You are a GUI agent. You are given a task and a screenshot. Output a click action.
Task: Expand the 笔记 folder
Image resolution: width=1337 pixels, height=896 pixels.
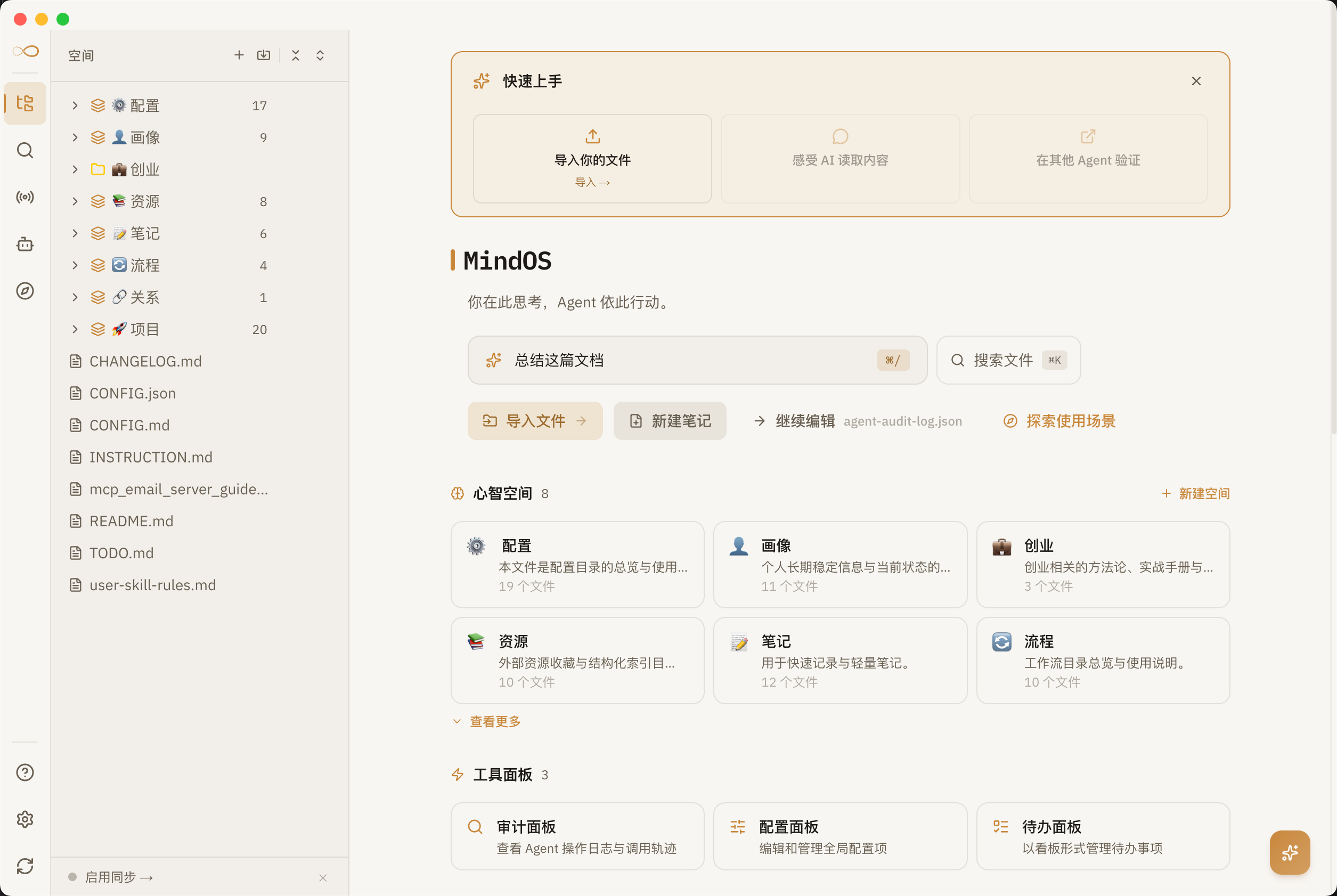point(75,234)
